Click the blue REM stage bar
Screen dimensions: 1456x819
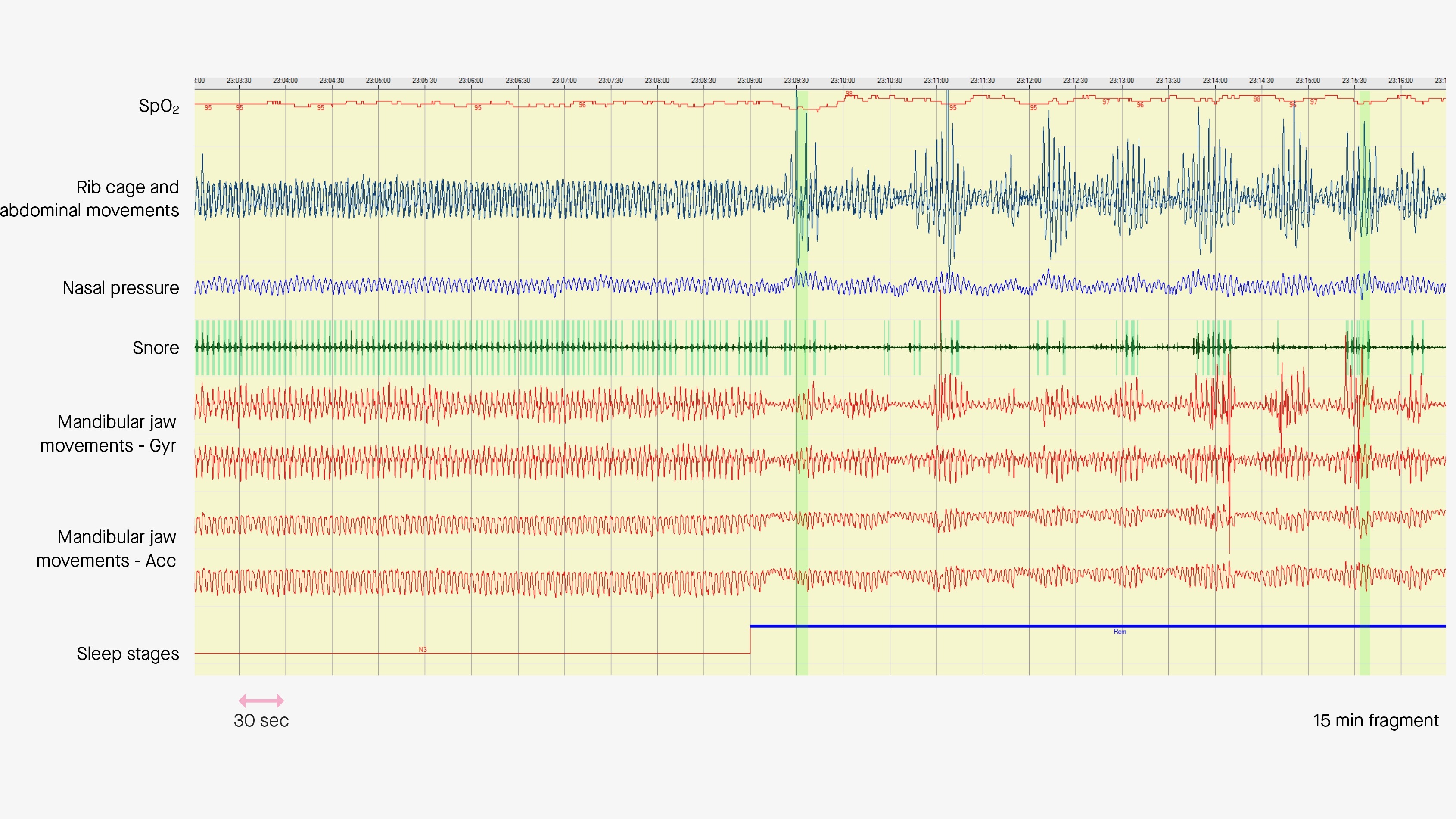pyautogui.click(x=961, y=626)
